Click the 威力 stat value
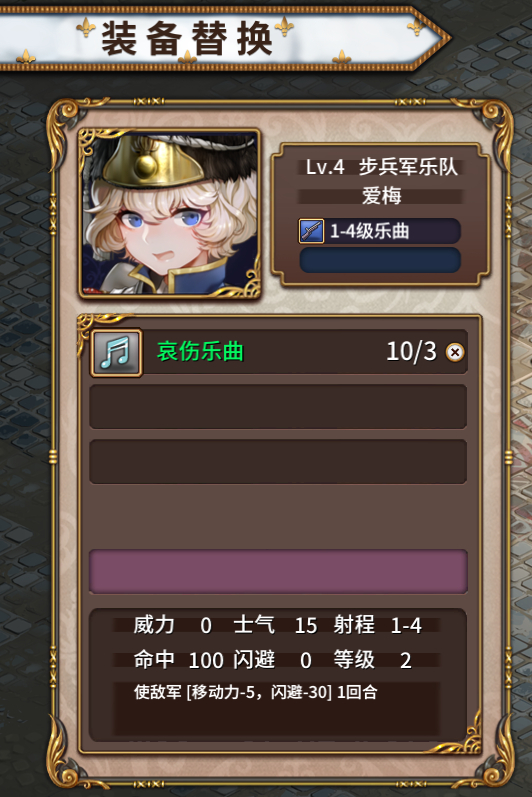The width and height of the screenshot is (532, 797). (x=206, y=626)
